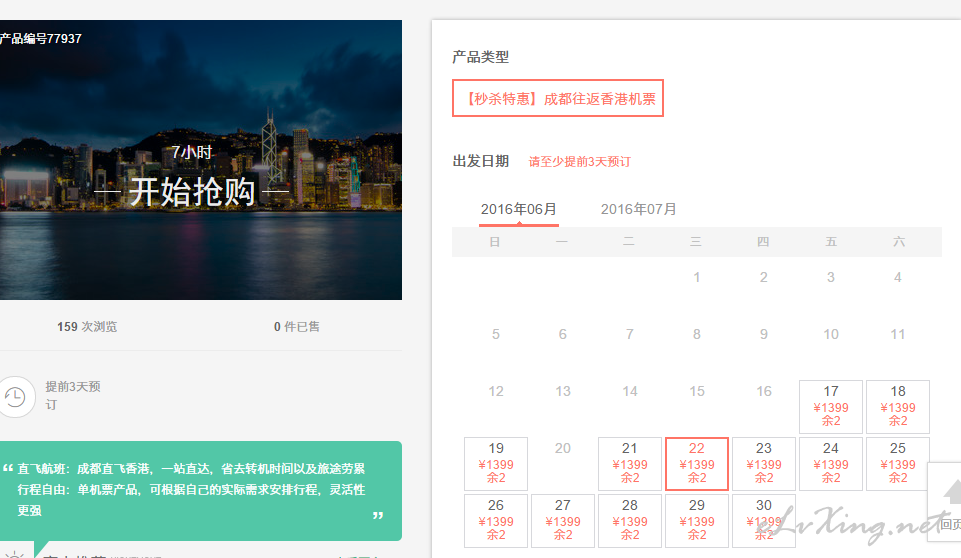Click the Hong Kong skyline product image
The image size is (961, 558).
pyautogui.click(x=200, y=159)
